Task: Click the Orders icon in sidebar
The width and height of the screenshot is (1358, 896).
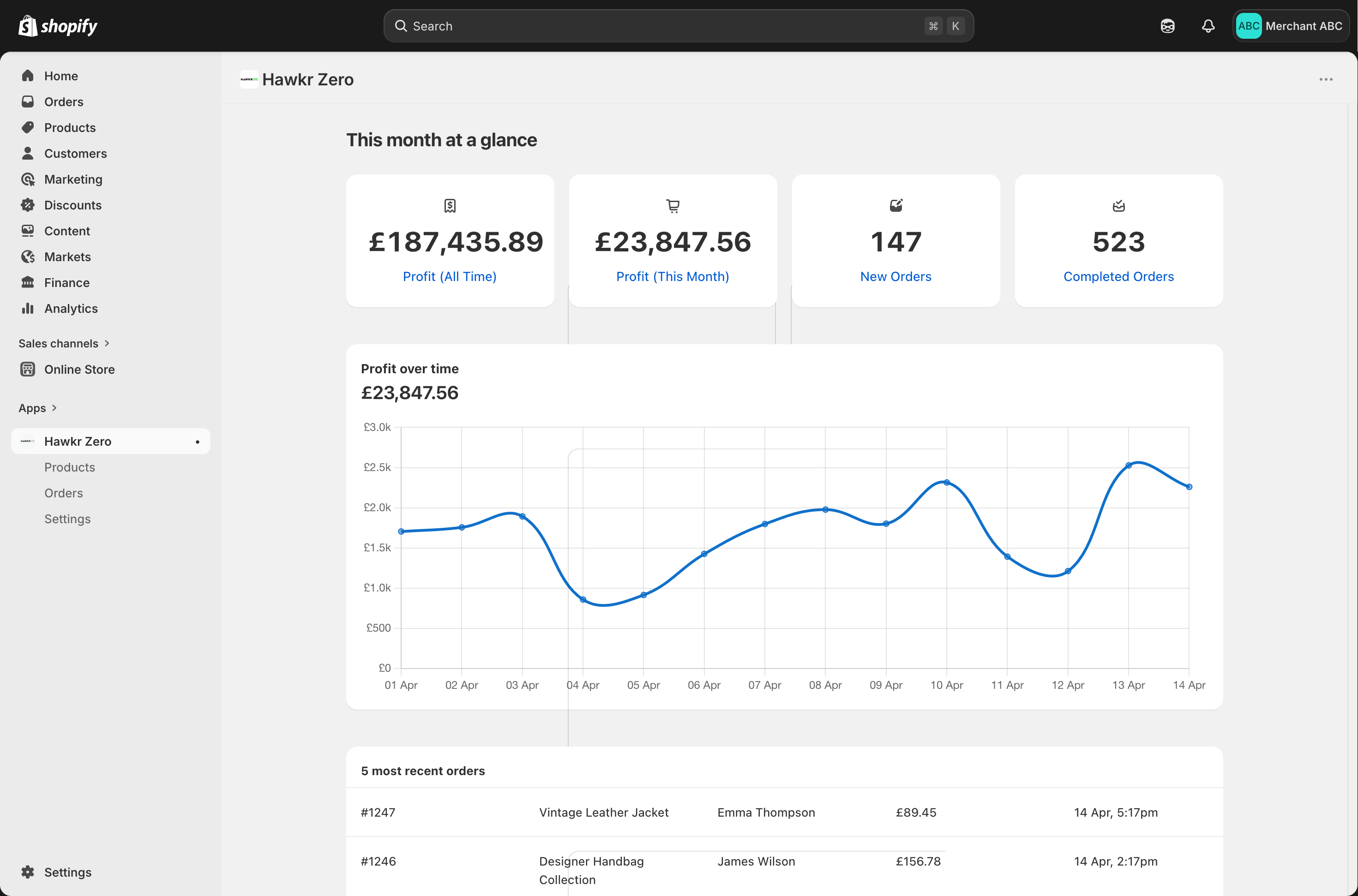Action: (28, 101)
